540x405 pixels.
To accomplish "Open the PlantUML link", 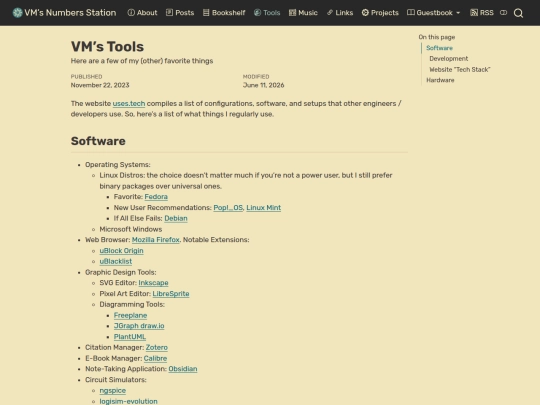I will pos(130,337).
